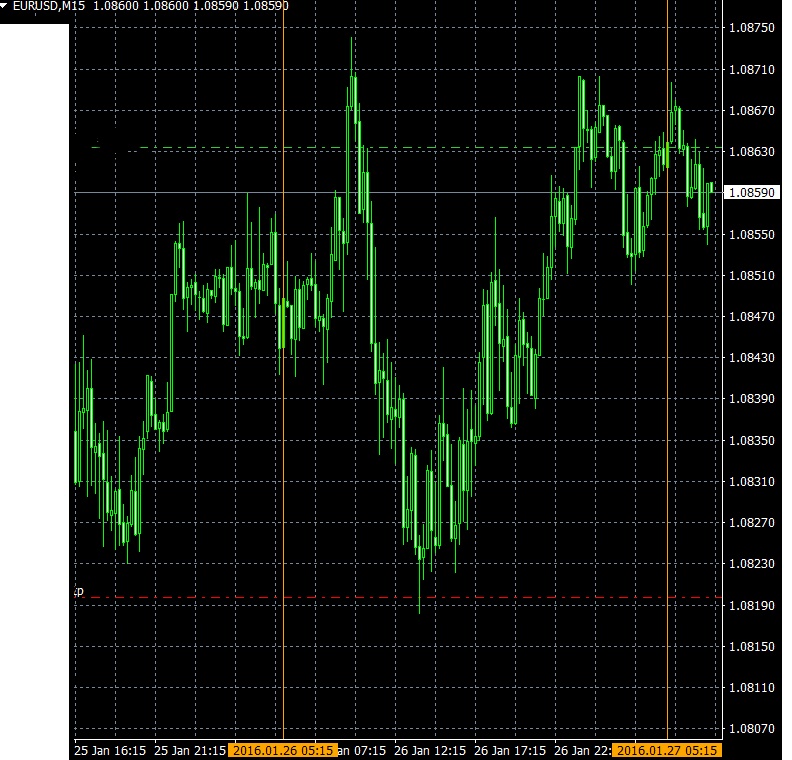The height and width of the screenshot is (760, 792).
Task: Click the 1.08550 price axis value
Action: (x=752, y=234)
